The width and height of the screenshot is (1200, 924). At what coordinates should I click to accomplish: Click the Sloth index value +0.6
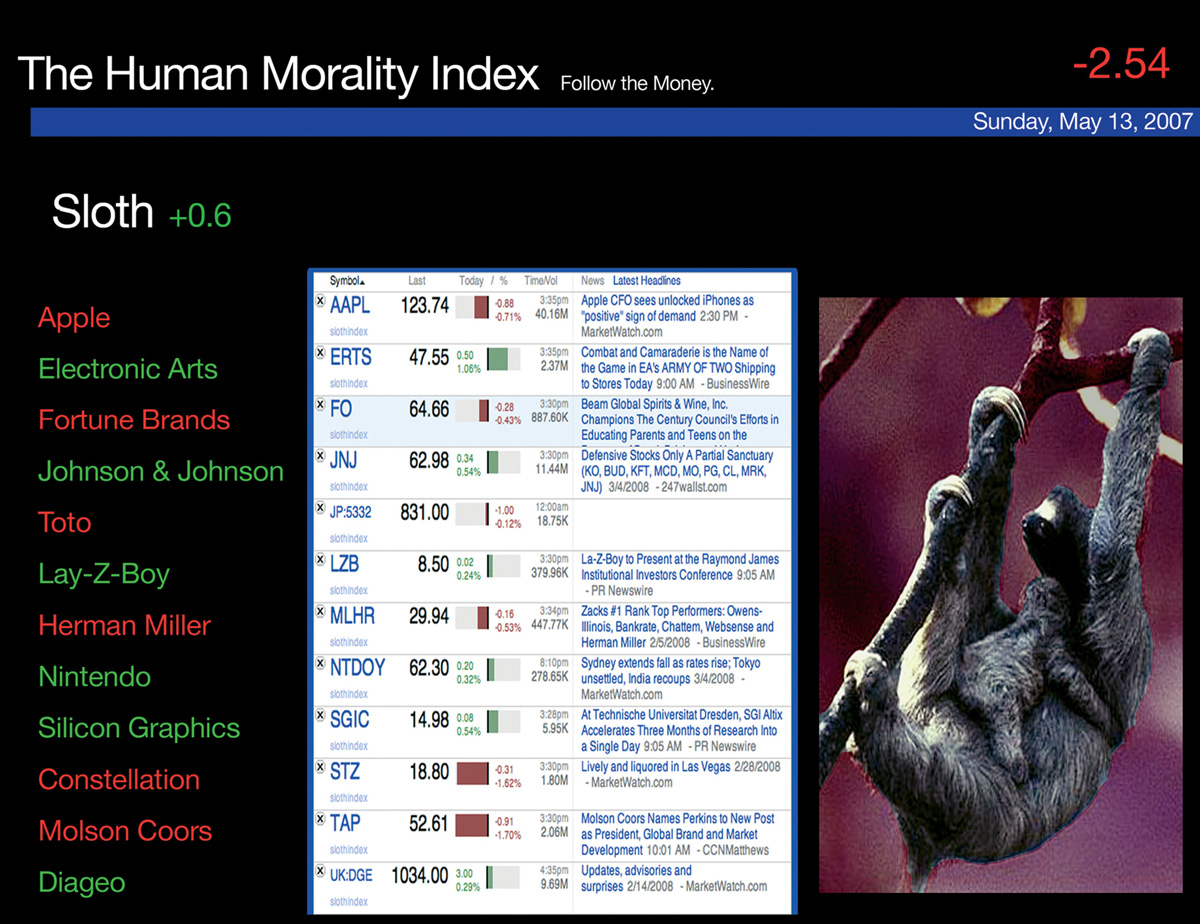pyautogui.click(x=200, y=215)
